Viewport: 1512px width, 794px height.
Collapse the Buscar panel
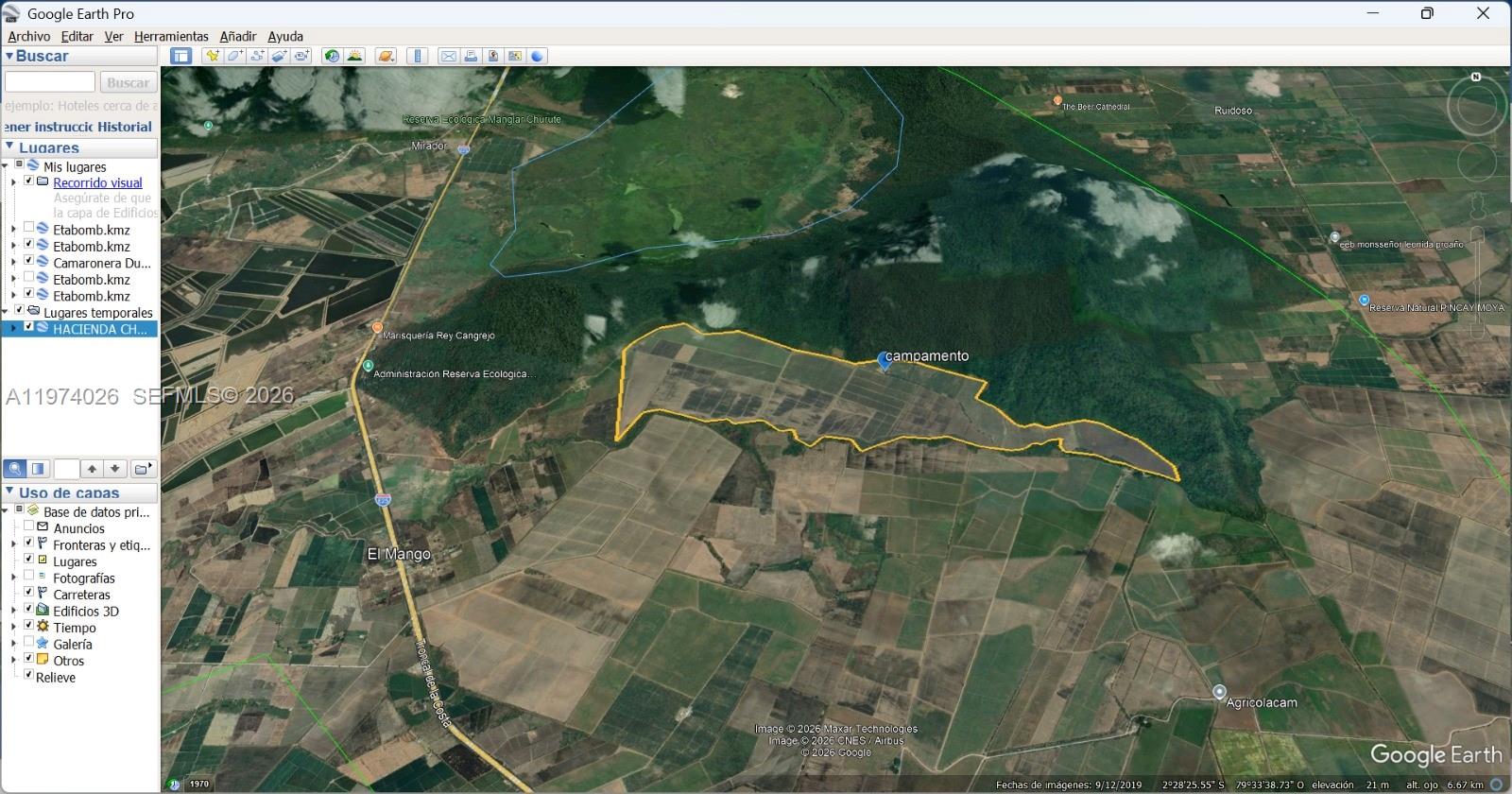click(9, 56)
